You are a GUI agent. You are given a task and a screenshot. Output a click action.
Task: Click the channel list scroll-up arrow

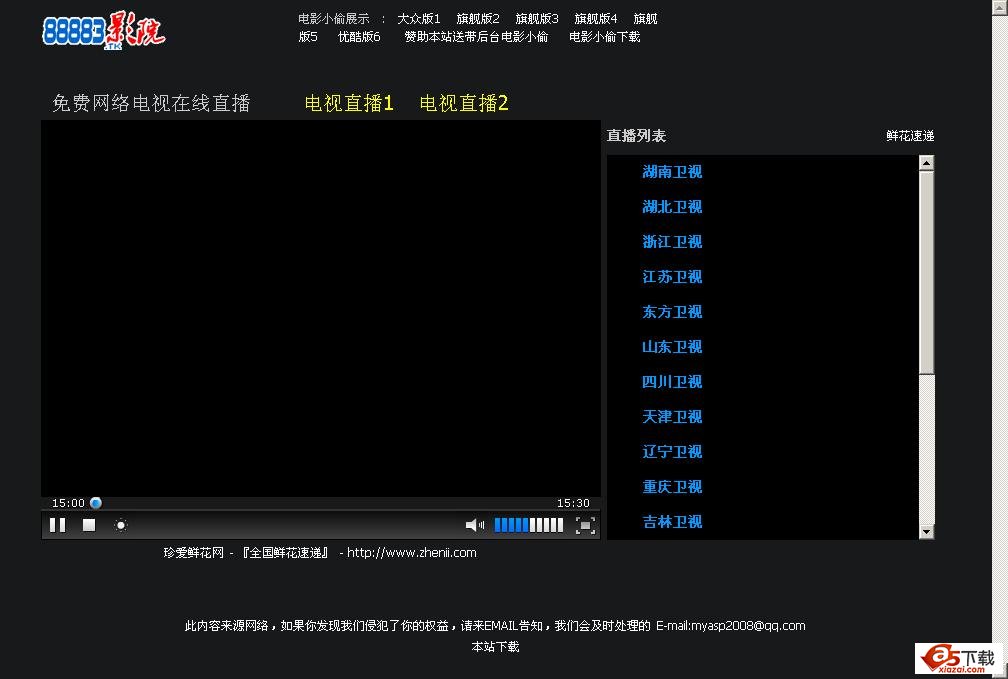pyautogui.click(x=927, y=162)
